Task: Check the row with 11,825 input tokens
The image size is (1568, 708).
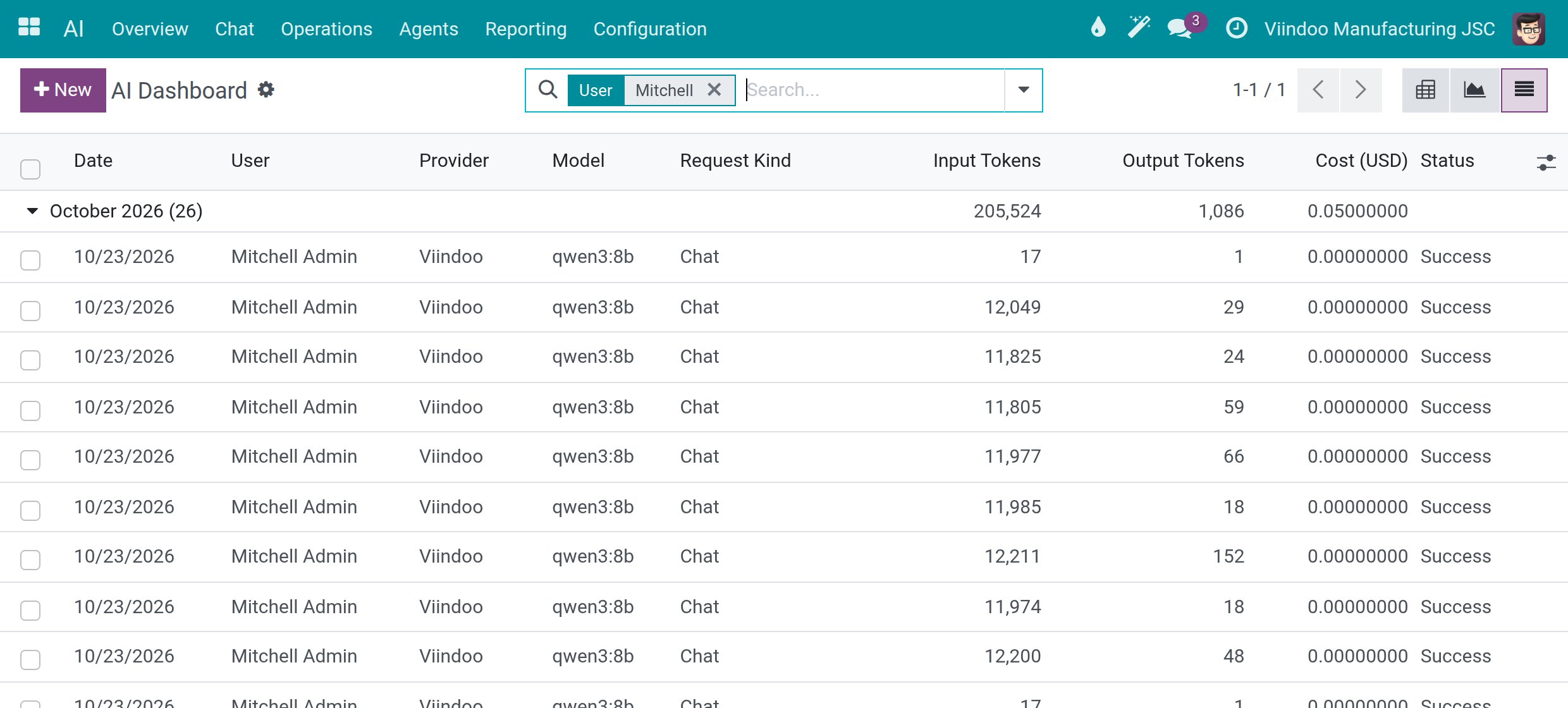Action: click(x=30, y=360)
